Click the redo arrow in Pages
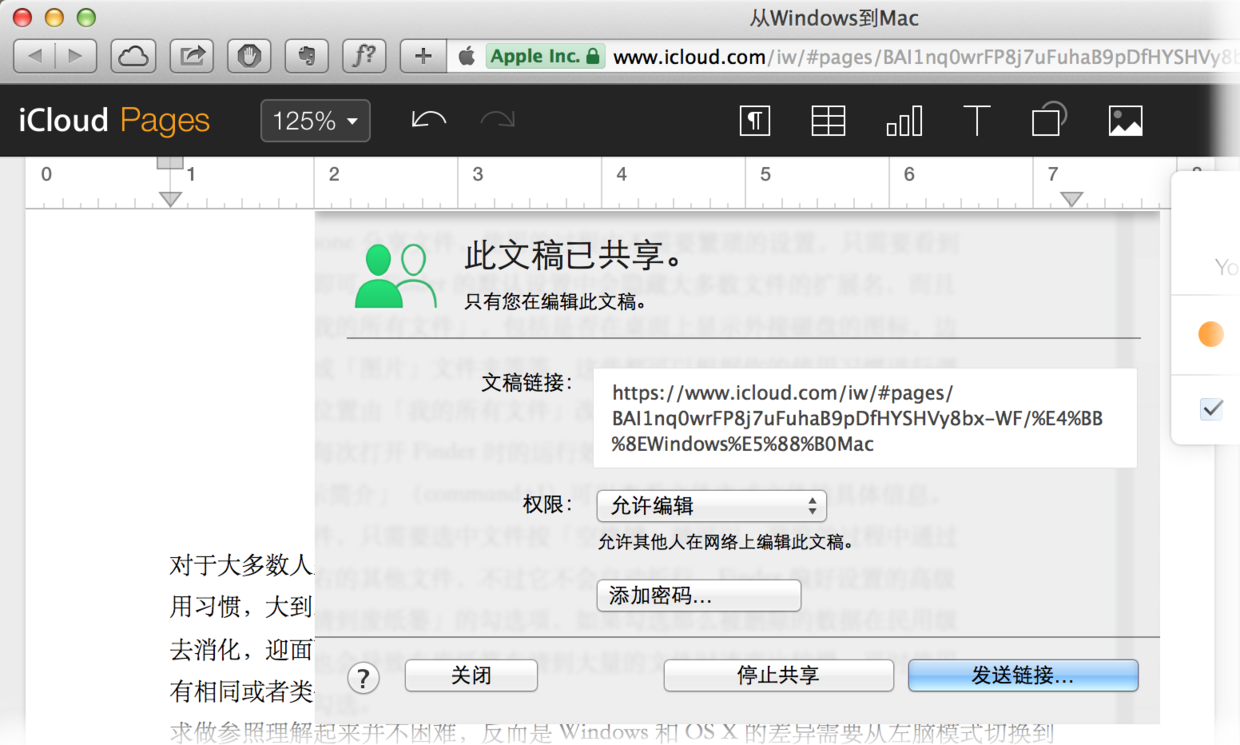This screenshot has width=1240, height=745. pyautogui.click(x=497, y=121)
